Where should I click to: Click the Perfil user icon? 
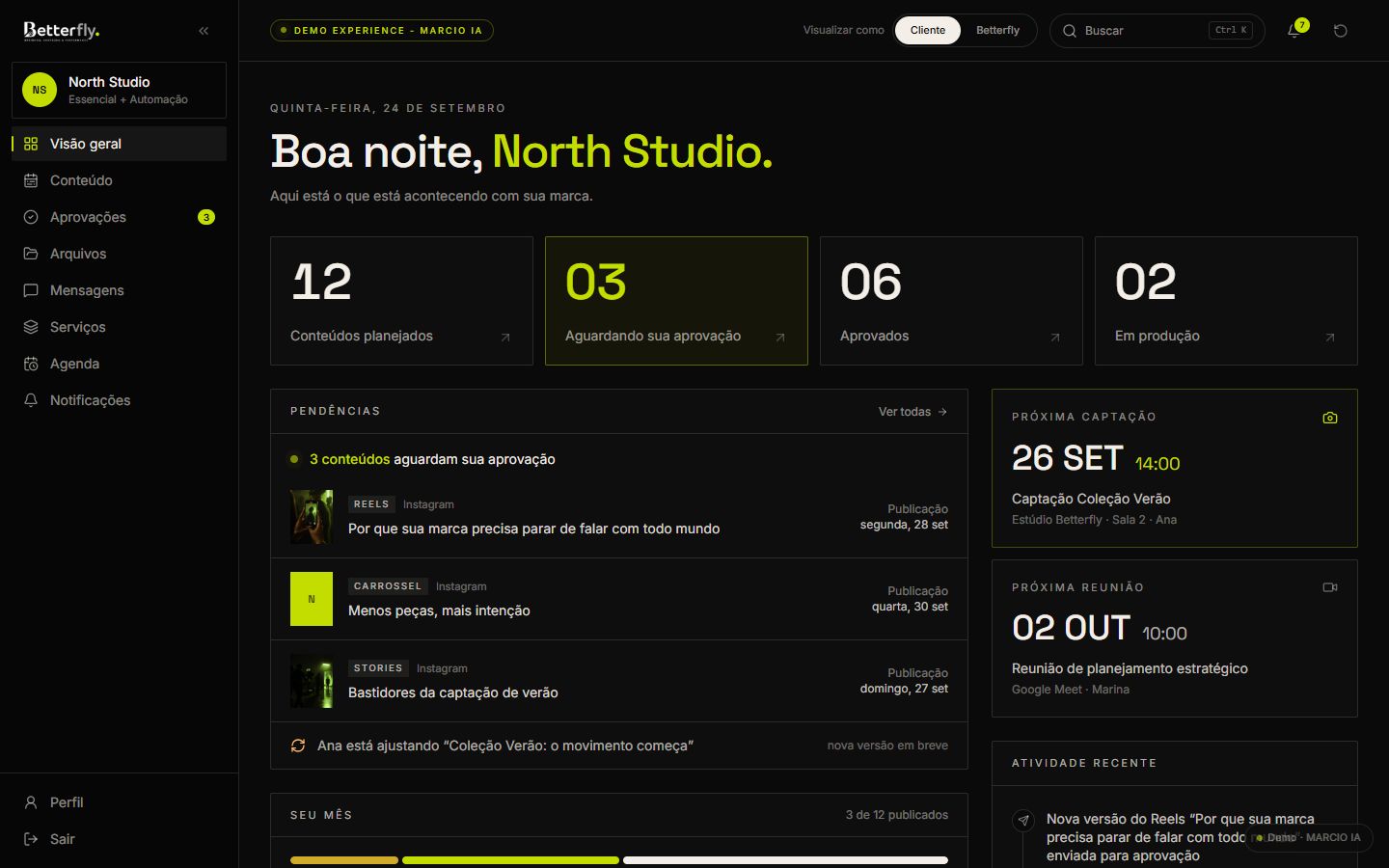tap(31, 802)
